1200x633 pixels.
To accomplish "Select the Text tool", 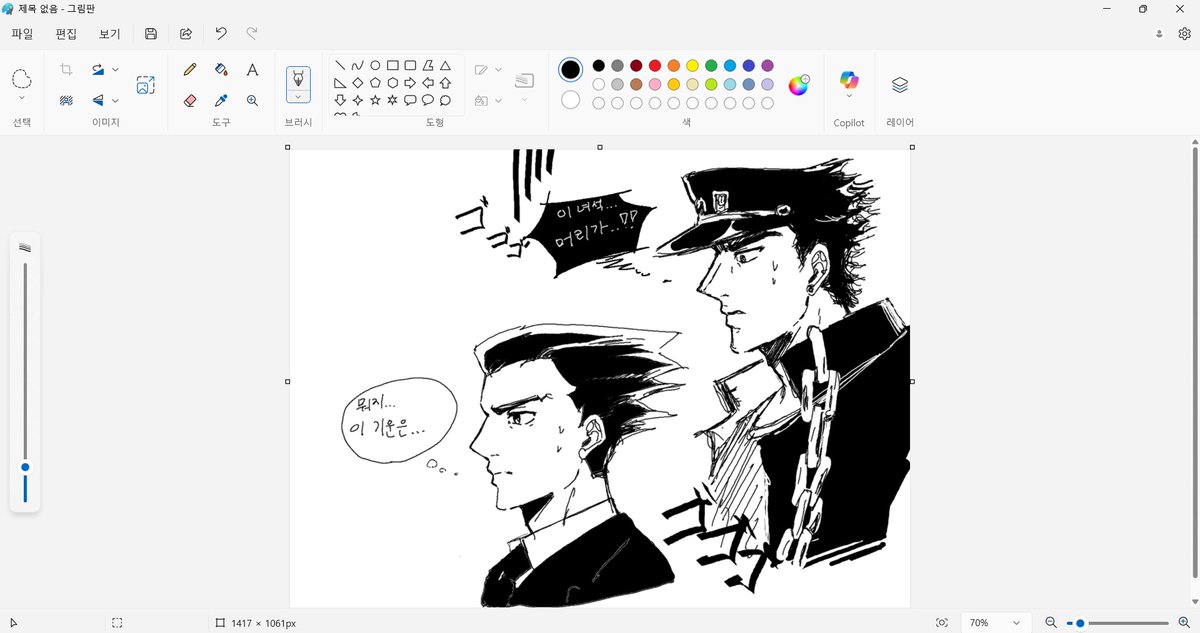I will [x=252, y=70].
